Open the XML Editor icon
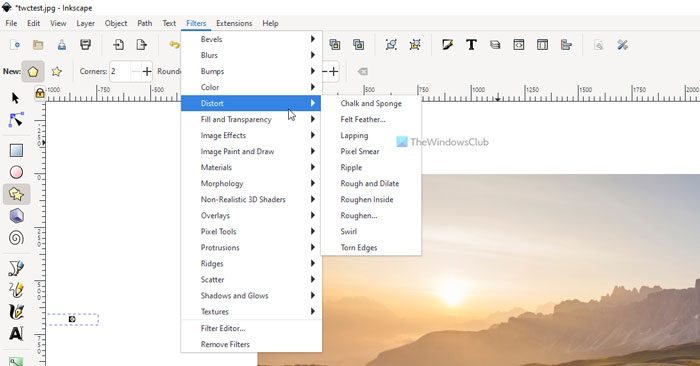Image resolution: width=700 pixels, height=366 pixels. (x=518, y=45)
